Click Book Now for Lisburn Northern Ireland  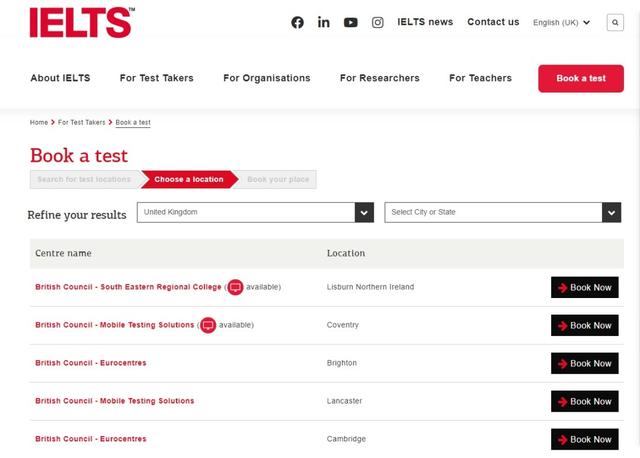click(584, 287)
